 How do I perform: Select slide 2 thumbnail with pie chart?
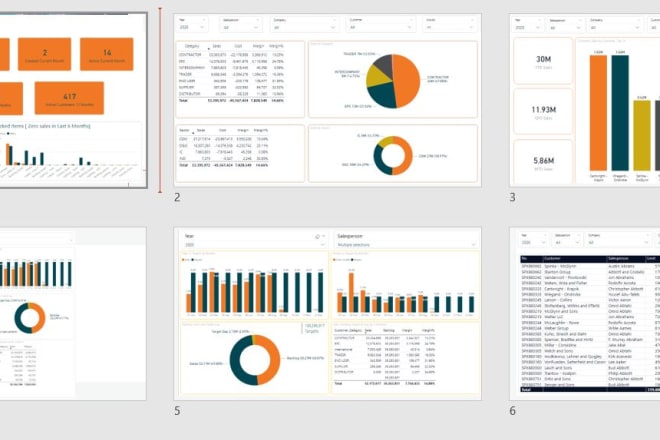coord(327,100)
